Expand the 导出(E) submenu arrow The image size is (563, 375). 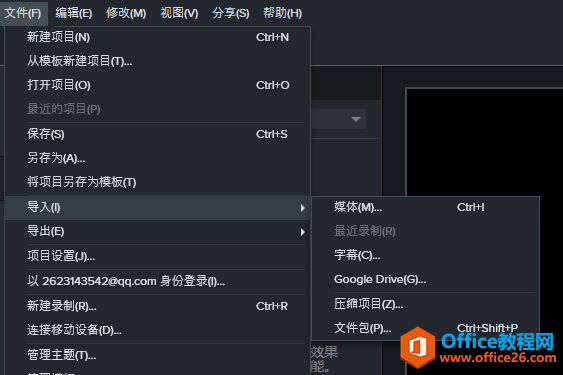click(303, 232)
